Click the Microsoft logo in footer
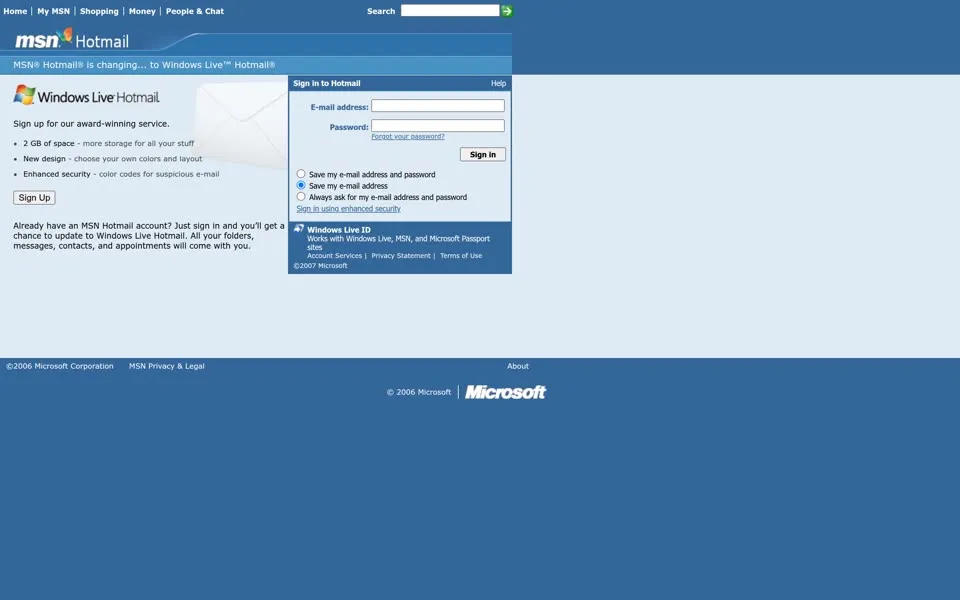This screenshot has width=960, height=600. pyautogui.click(x=505, y=392)
